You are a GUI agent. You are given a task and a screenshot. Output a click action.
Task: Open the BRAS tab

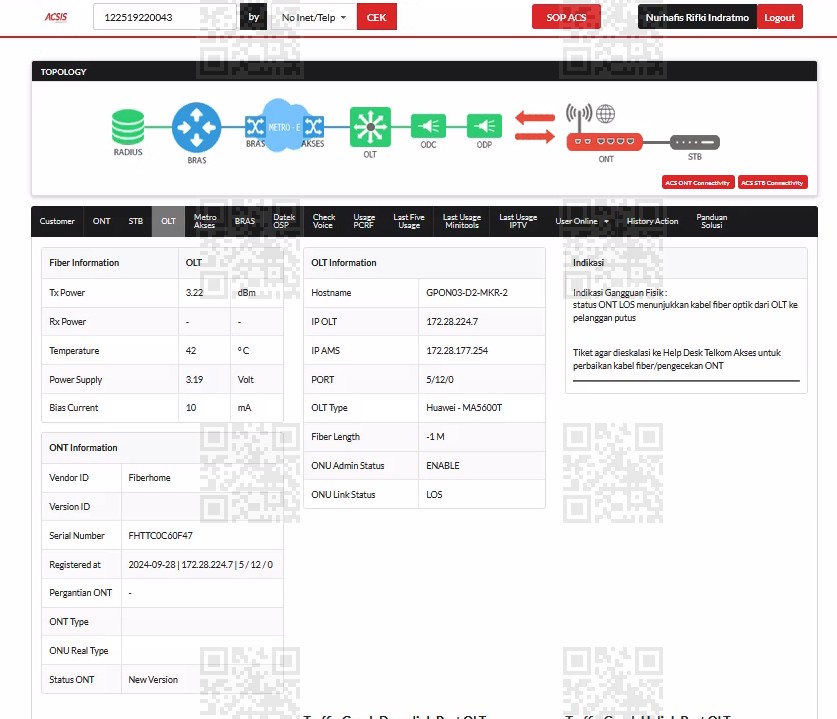click(x=245, y=221)
